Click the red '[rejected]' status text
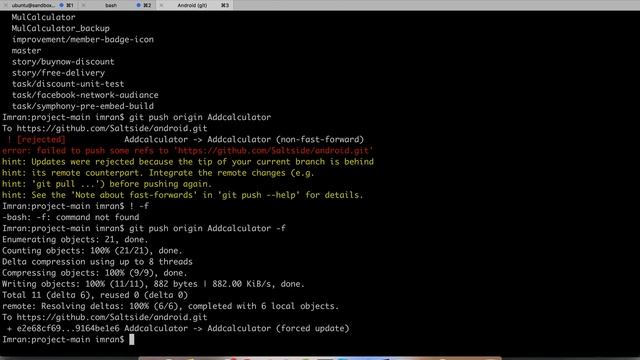The height and width of the screenshot is (360, 640). (x=41, y=139)
